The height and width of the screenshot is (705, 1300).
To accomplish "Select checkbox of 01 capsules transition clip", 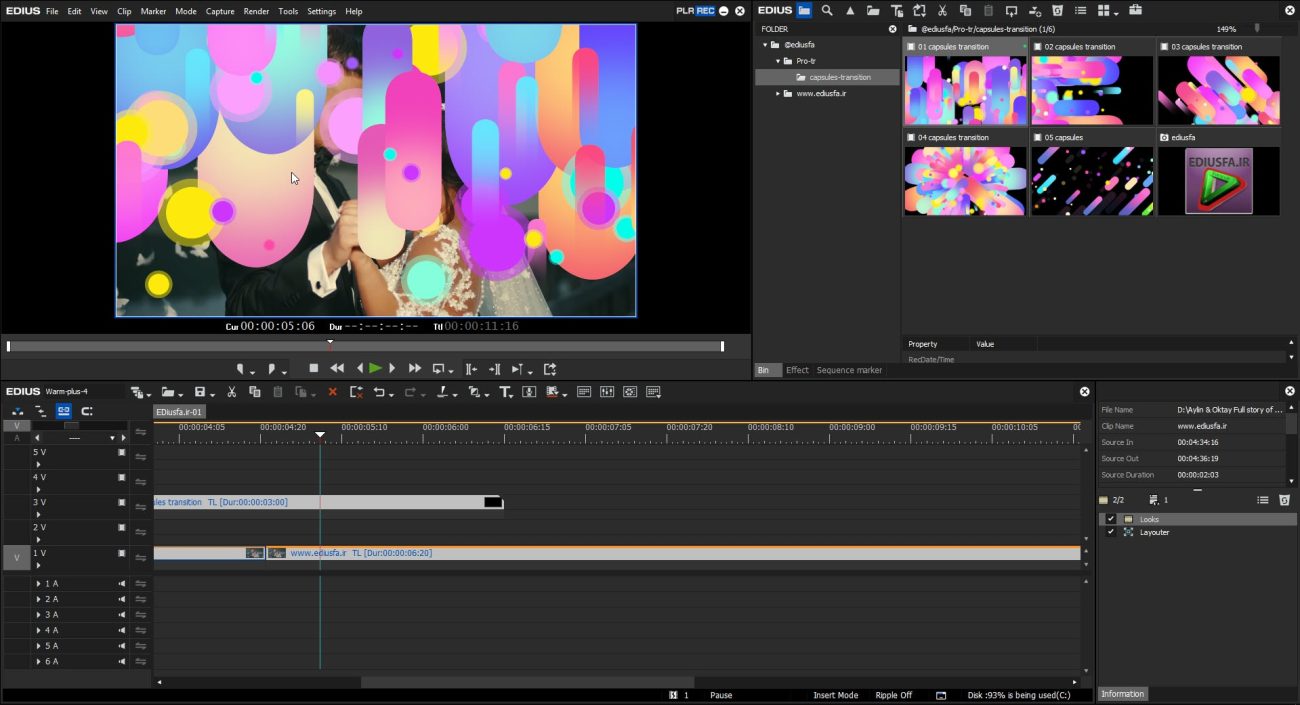I will click(x=911, y=47).
